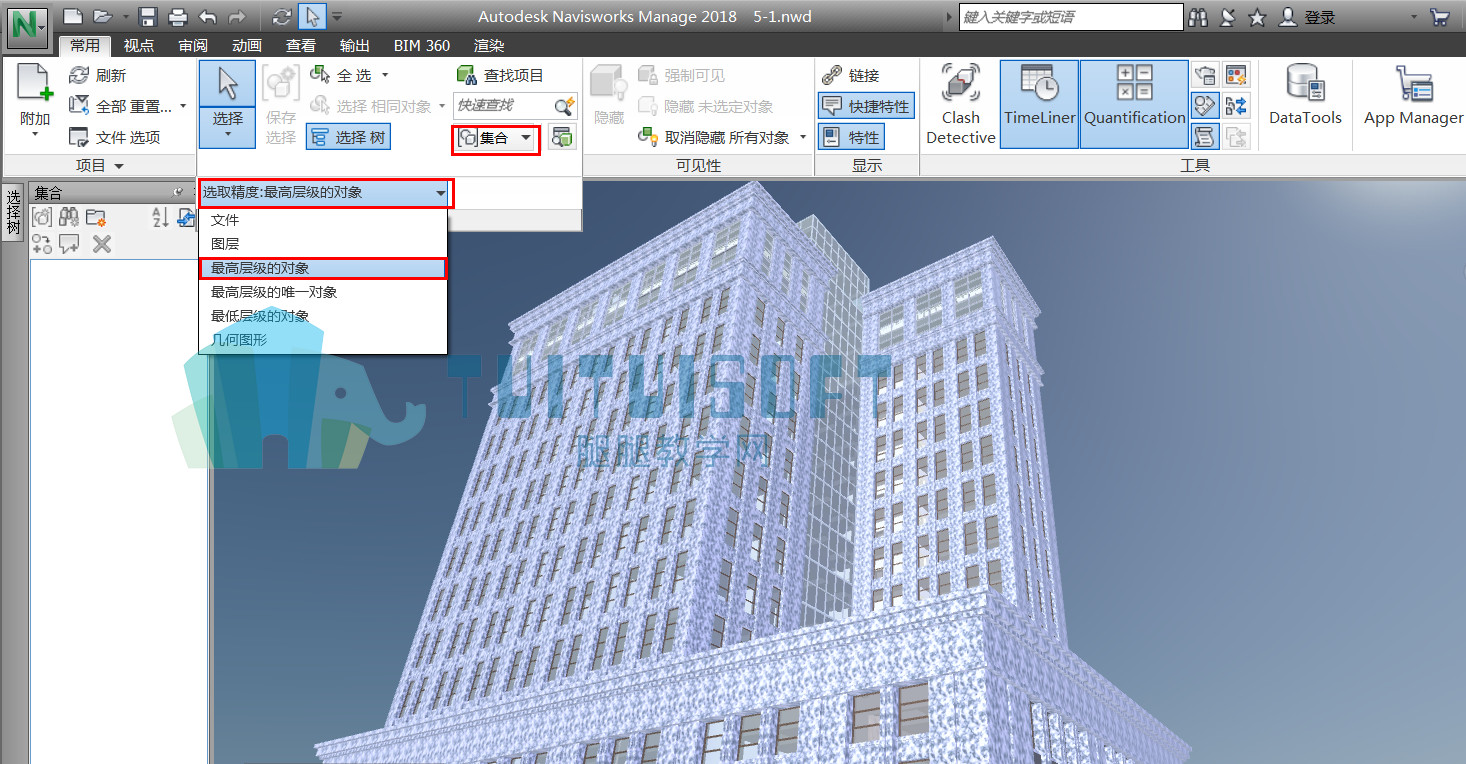Viewport: 1466px width, 764px height.
Task: Click the 查找项目 (Find Items) button
Action: (500, 75)
